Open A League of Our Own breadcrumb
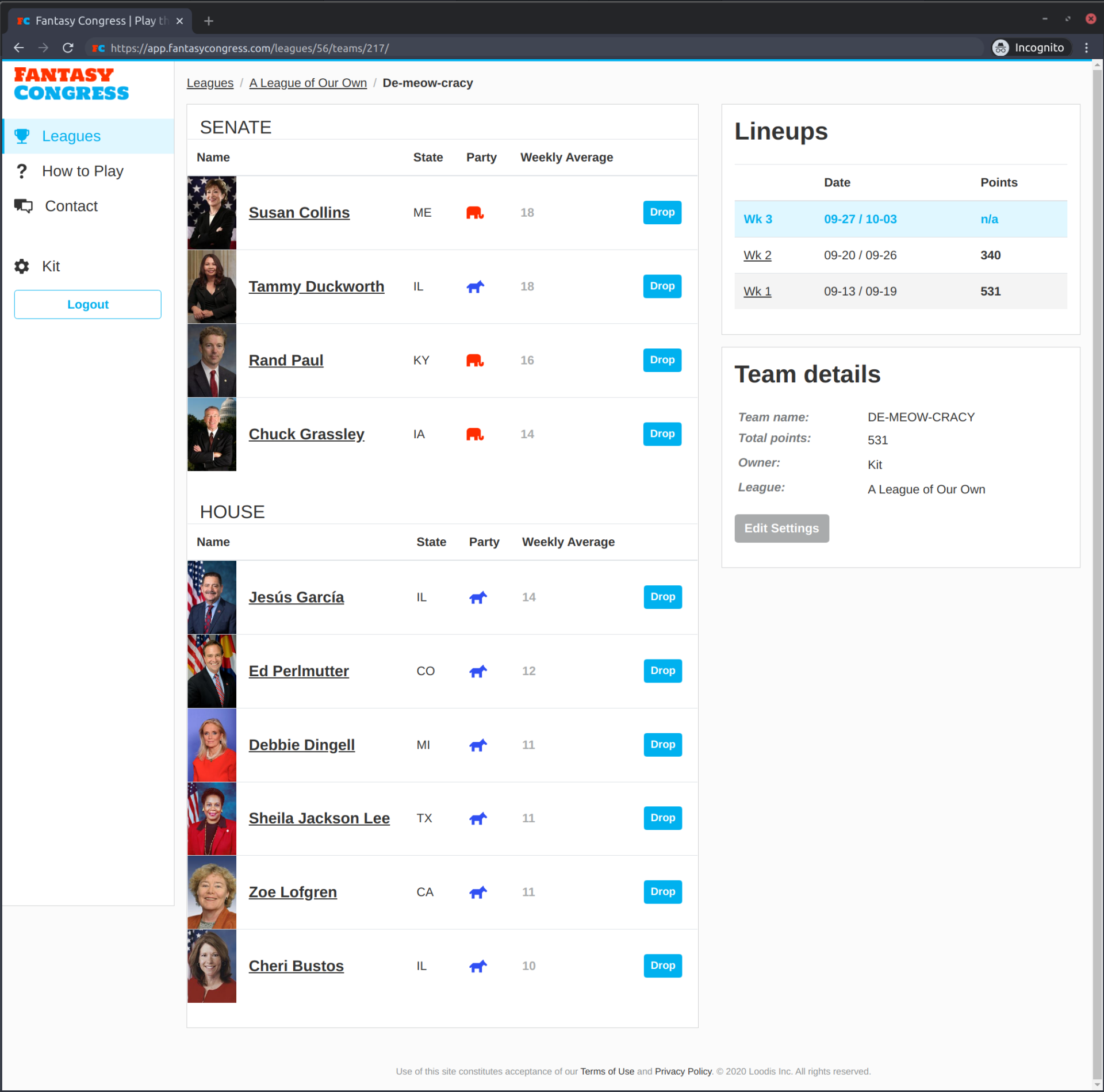 pyautogui.click(x=308, y=83)
